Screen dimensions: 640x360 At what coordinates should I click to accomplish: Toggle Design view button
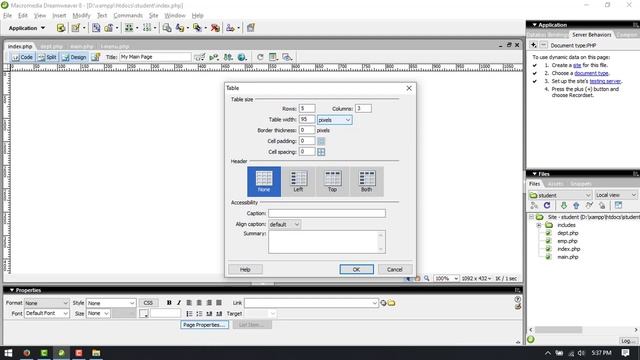pos(74,57)
